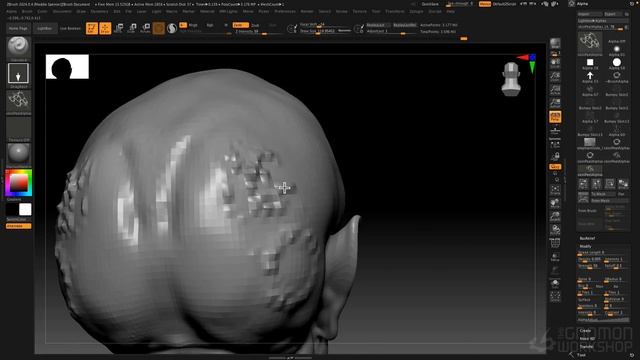Select the Scale transform tool icon
Viewport: 640px width, 360px height.
click(132, 28)
